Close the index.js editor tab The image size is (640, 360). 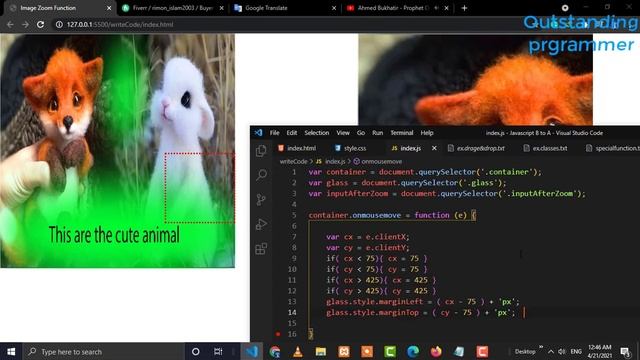(434, 148)
